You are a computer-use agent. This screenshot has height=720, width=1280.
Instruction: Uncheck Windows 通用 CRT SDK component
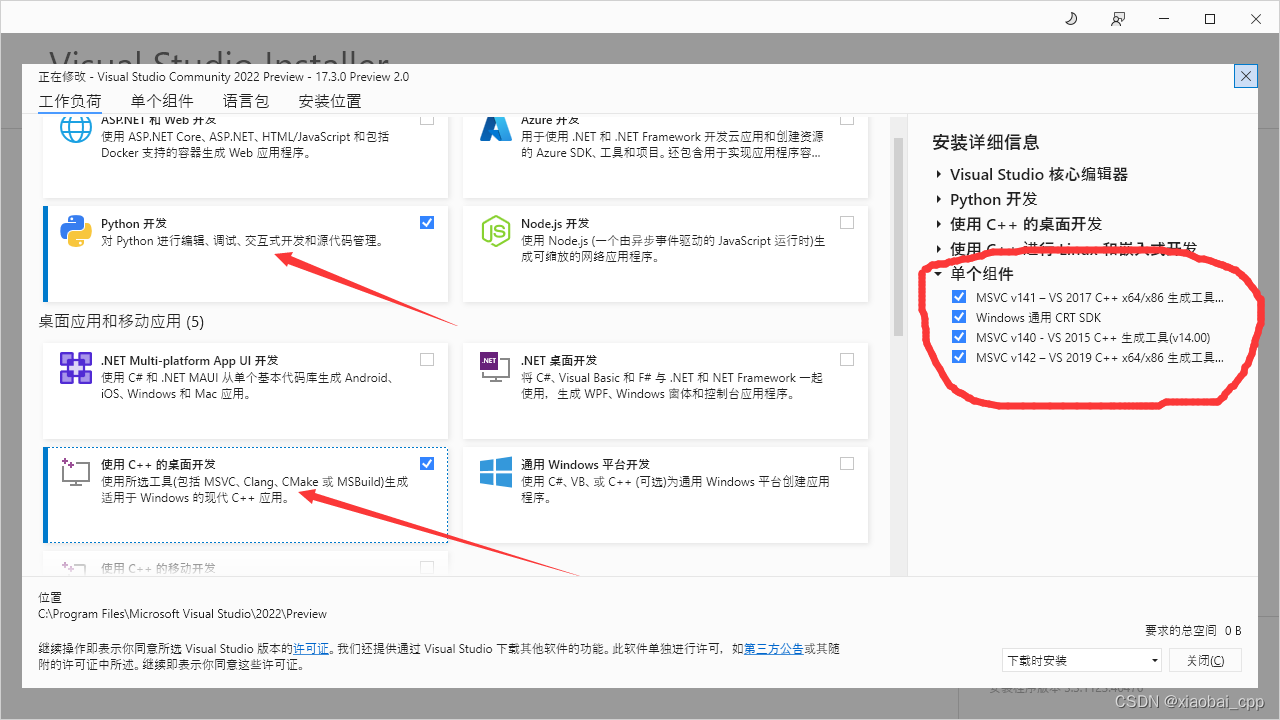coord(960,317)
